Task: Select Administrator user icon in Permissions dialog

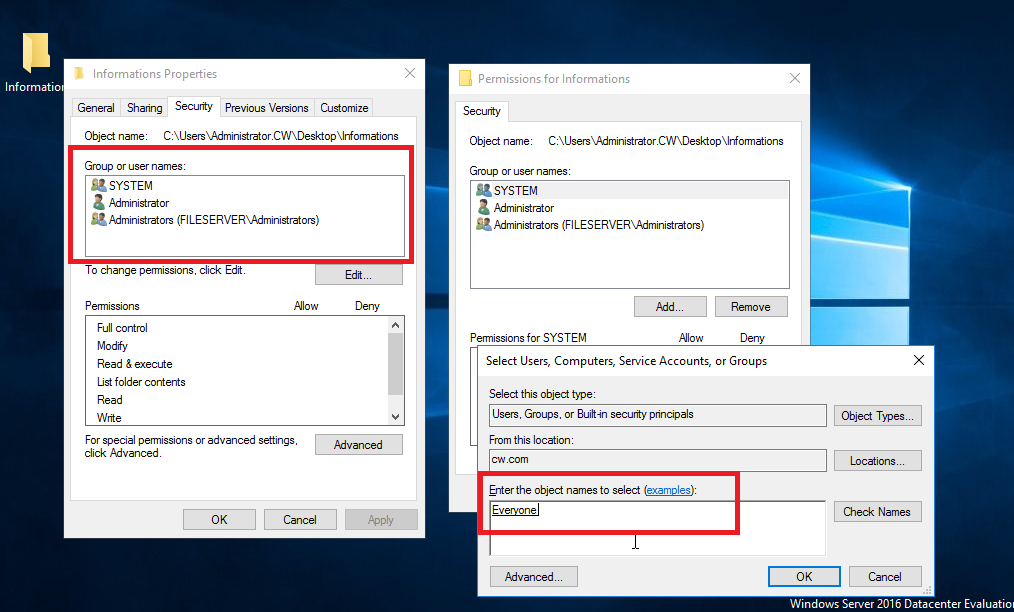Action: pyautogui.click(x=484, y=208)
